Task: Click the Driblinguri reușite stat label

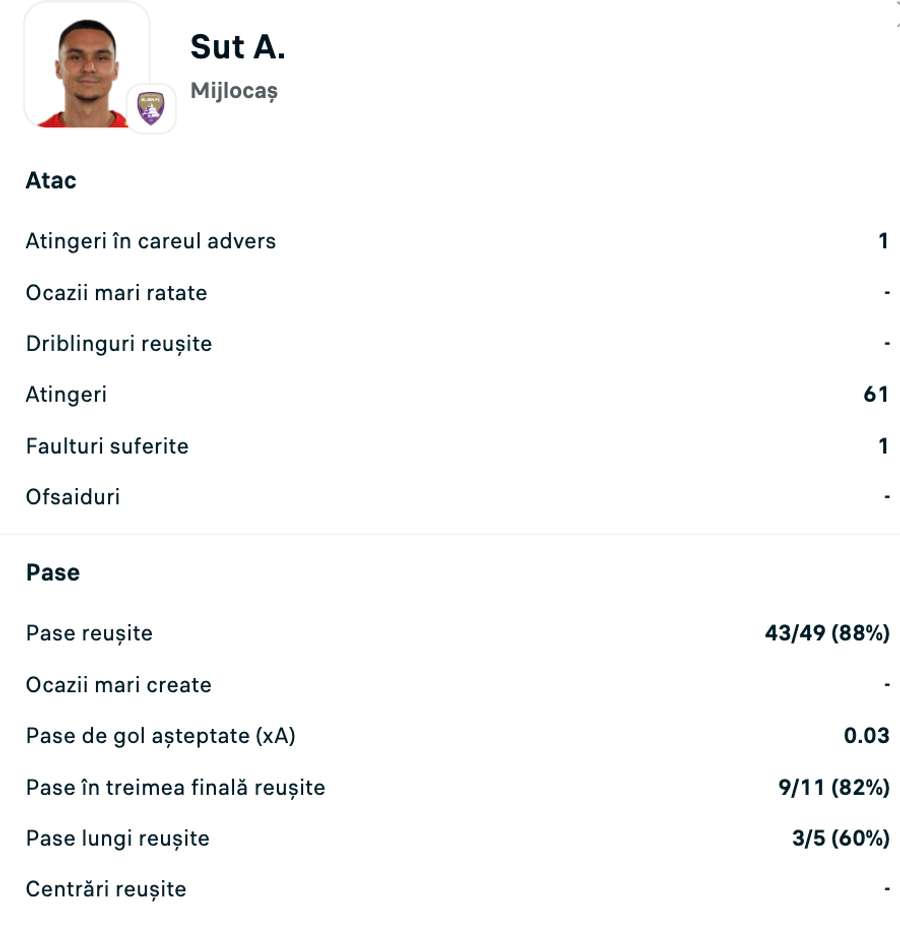Action: [x=119, y=344]
